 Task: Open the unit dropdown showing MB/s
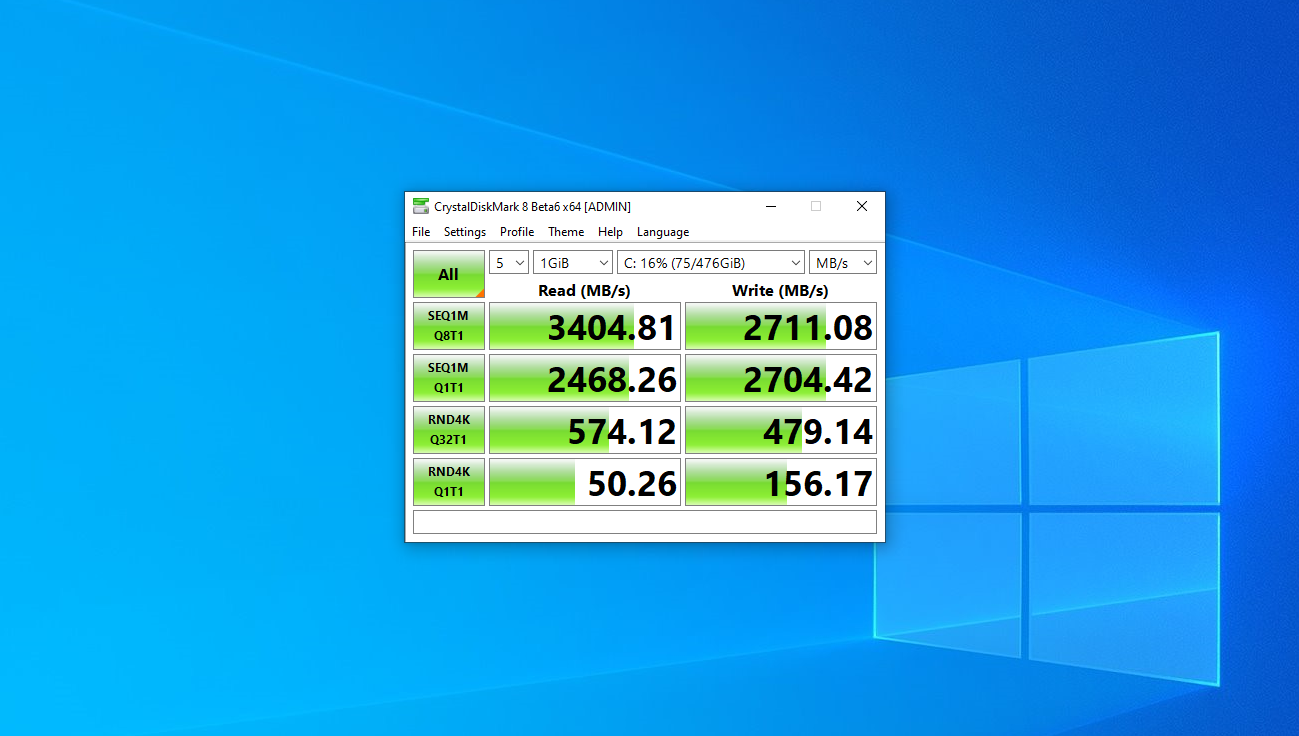pos(843,262)
